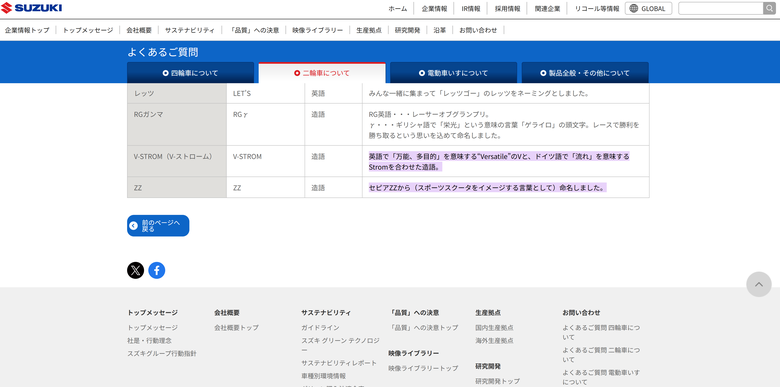
Task: Open リコール等情報 in top navigation
Action: (597, 8)
